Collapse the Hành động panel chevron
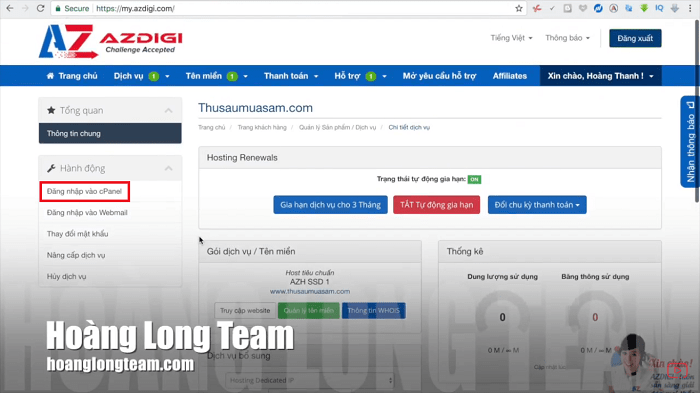Screen dimensions: 700x393 click(168, 168)
